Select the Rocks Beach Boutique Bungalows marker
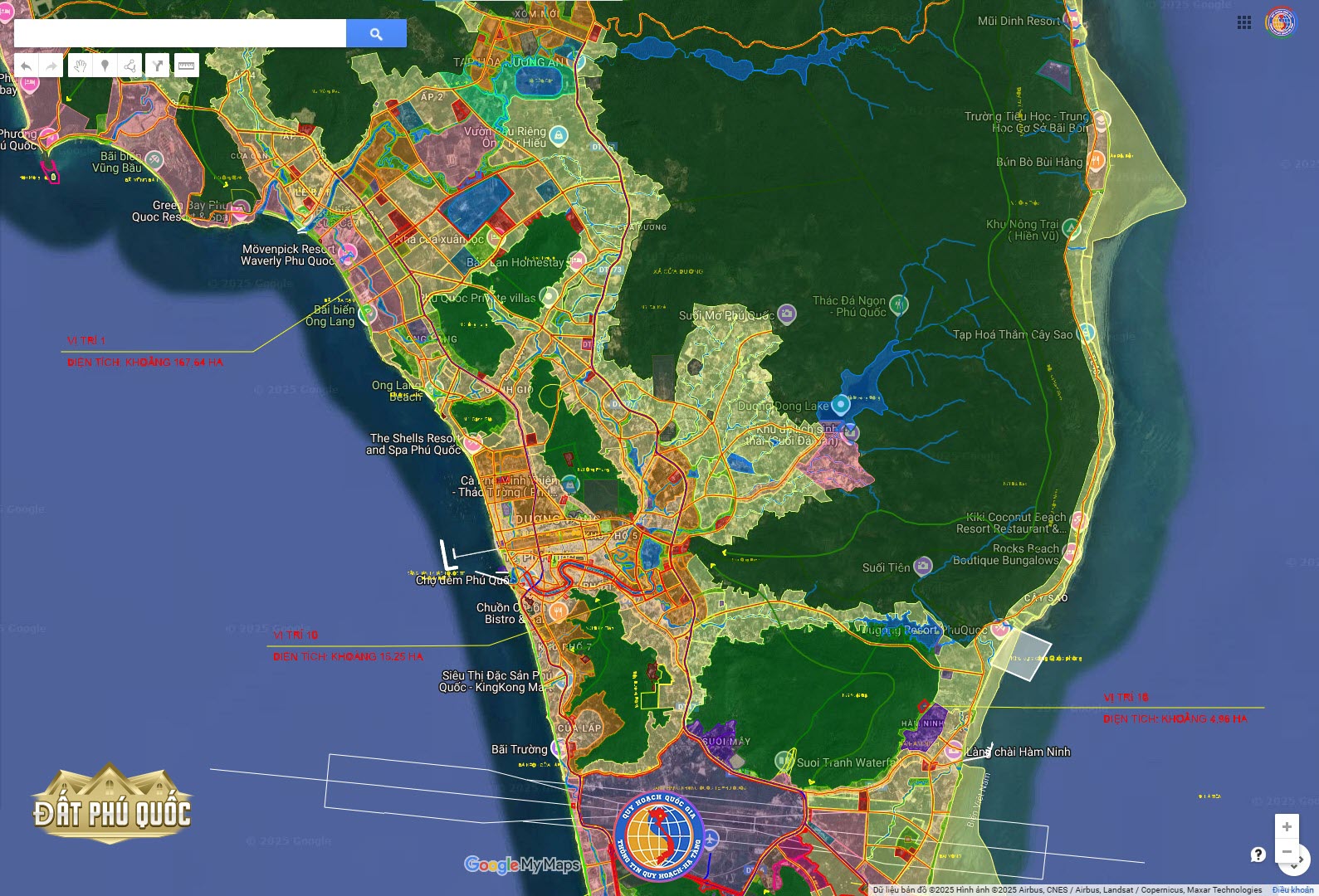The height and width of the screenshot is (896, 1319). (x=1071, y=552)
